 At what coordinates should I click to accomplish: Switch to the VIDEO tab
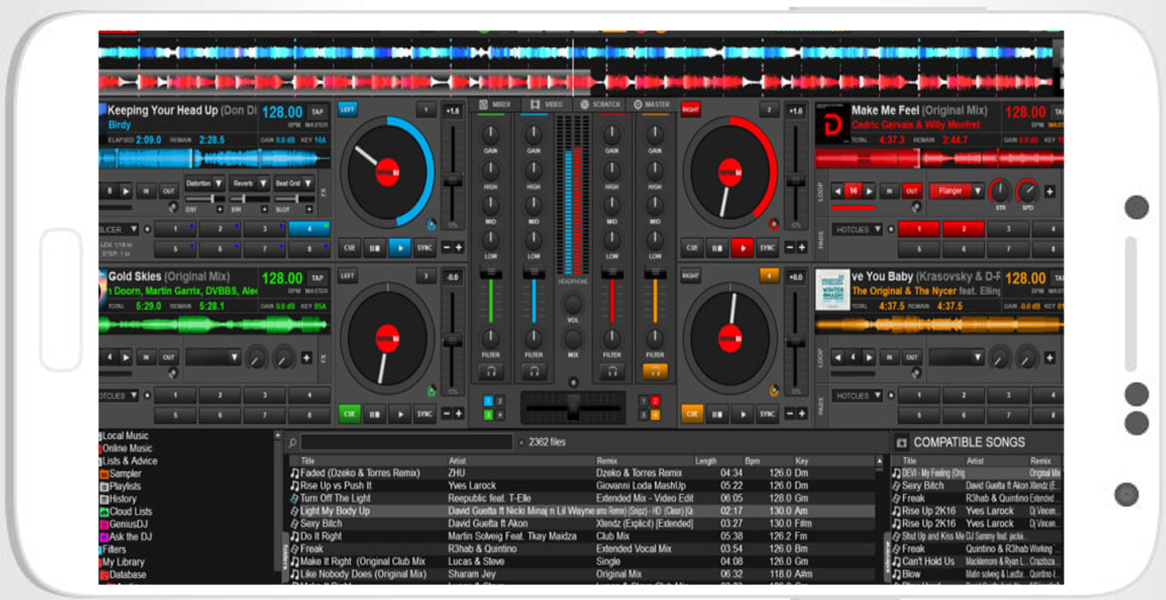546,105
